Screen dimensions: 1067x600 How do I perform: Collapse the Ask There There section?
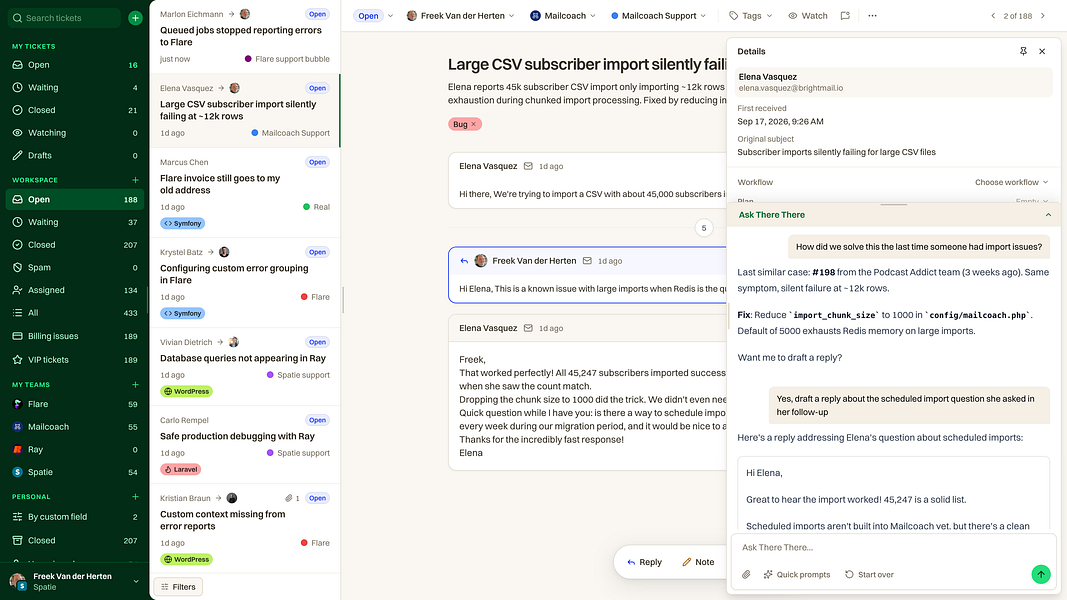coord(1048,215)
